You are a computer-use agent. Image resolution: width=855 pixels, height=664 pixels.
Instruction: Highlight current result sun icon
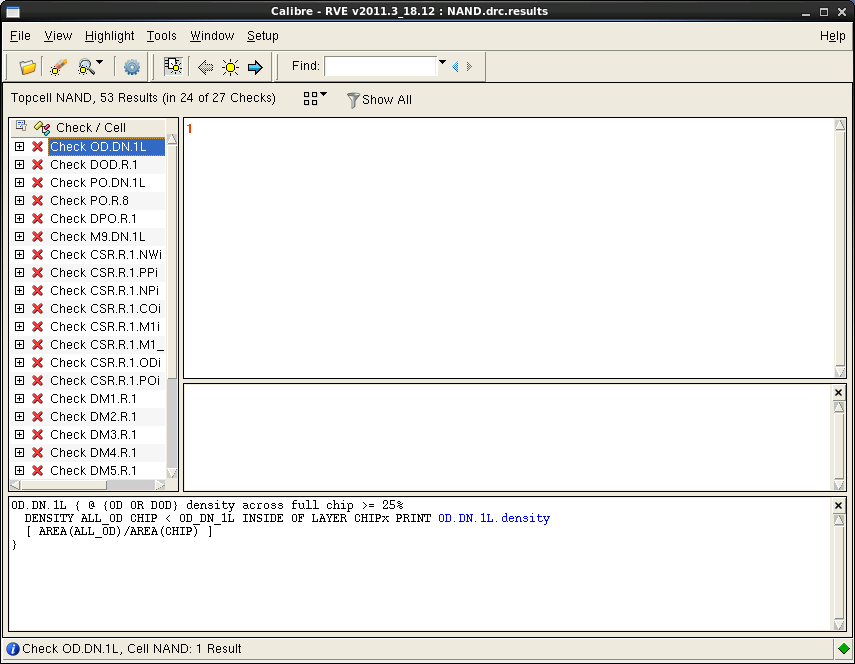[x=230, y=67]
